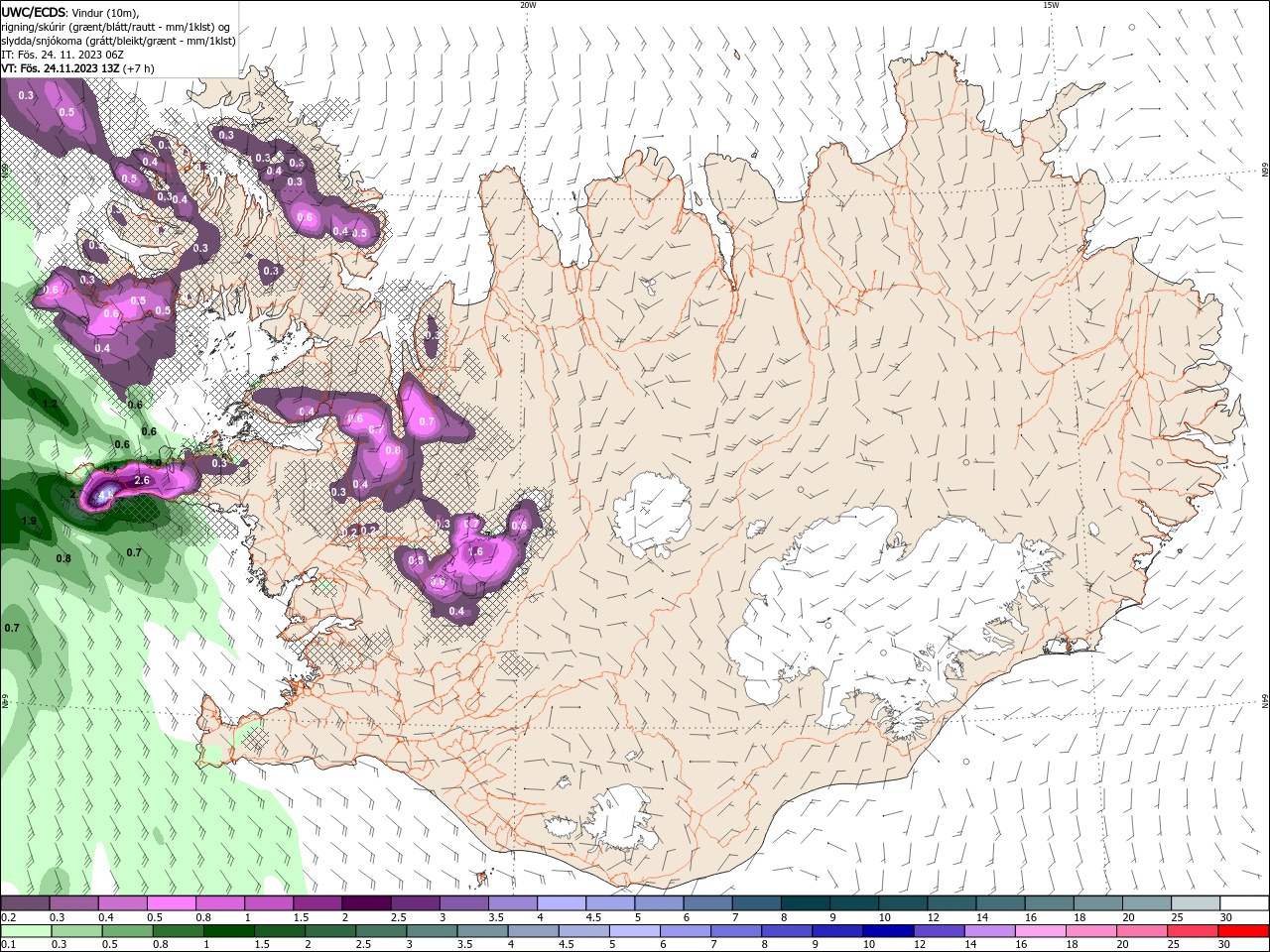Select bottom-row pale green swatch right of 0.1
Viewport: 1270px width, 952px height.
coord(25,931)
